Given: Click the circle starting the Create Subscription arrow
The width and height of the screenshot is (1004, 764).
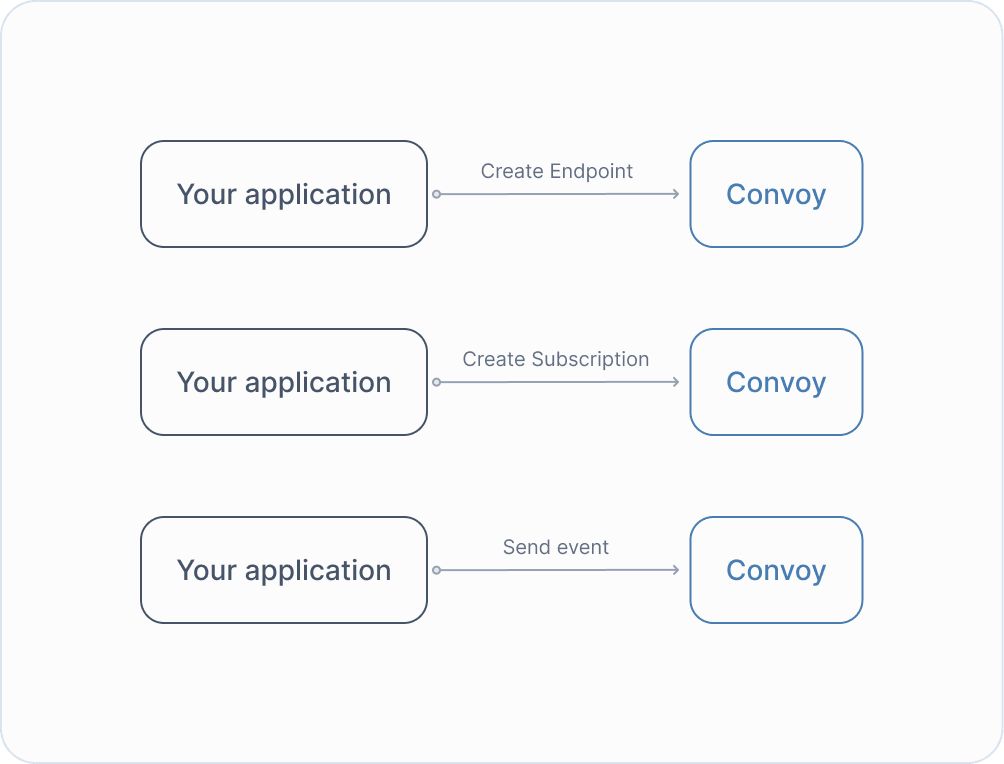Looking at the screenshot, I should [x=436, y=382].
